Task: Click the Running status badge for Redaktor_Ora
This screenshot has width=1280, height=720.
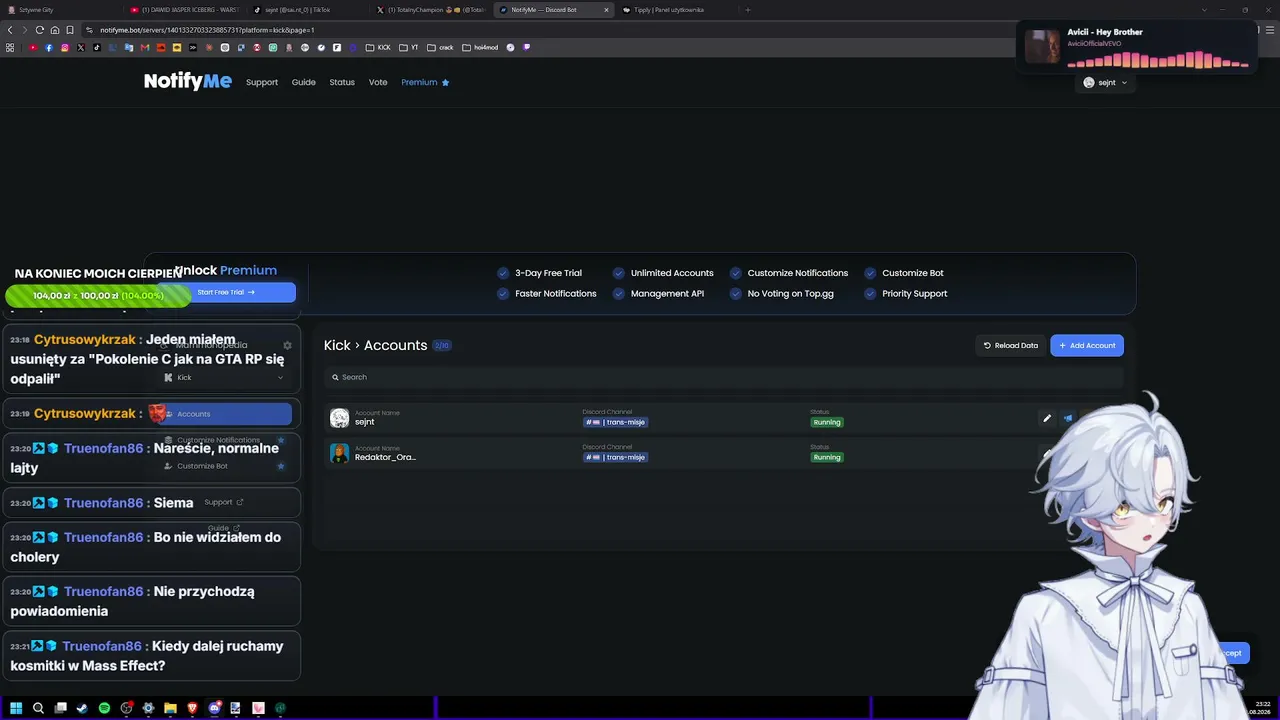Action: [x=827, y=457]
